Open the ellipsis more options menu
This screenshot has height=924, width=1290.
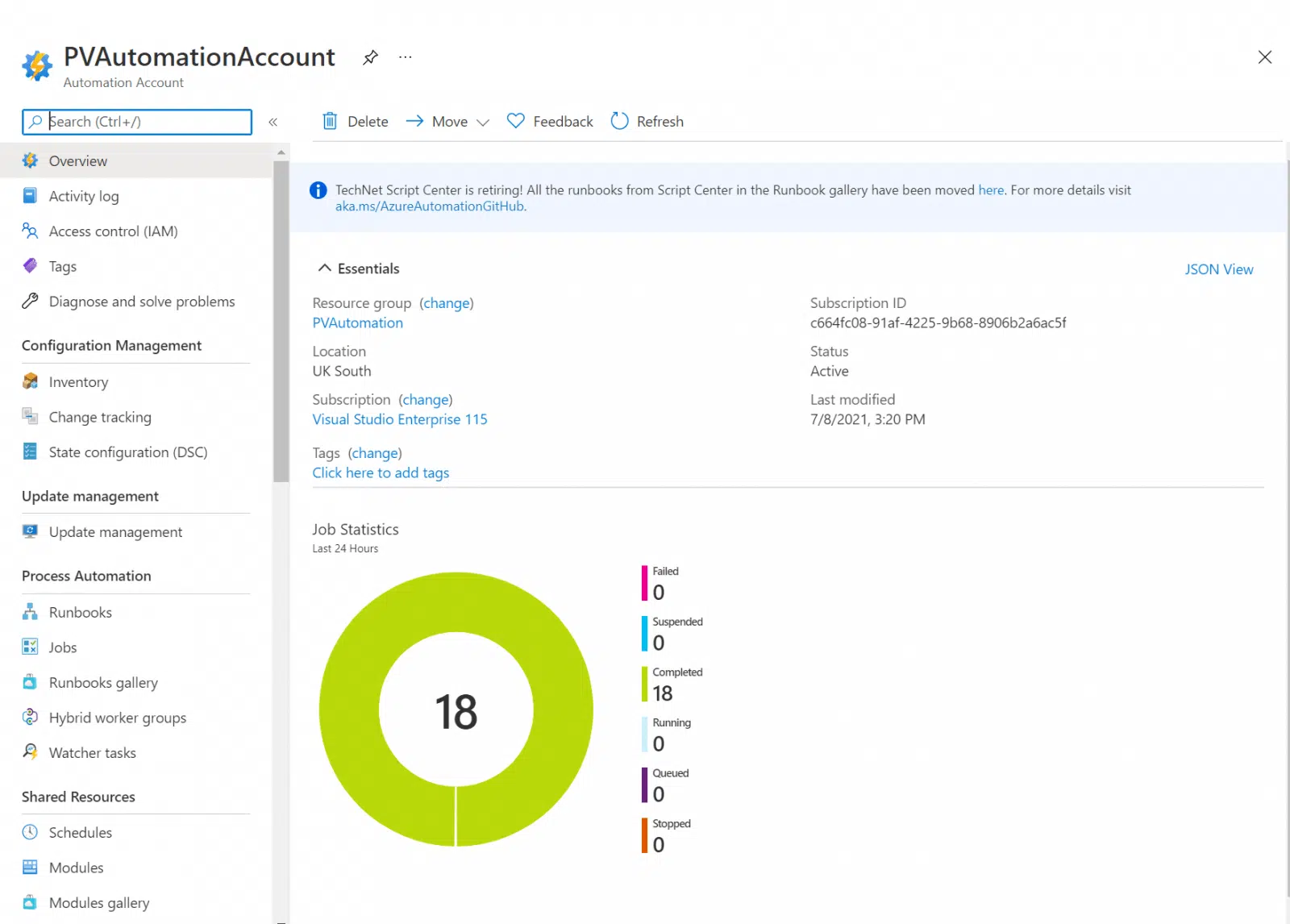click(406, 57)
